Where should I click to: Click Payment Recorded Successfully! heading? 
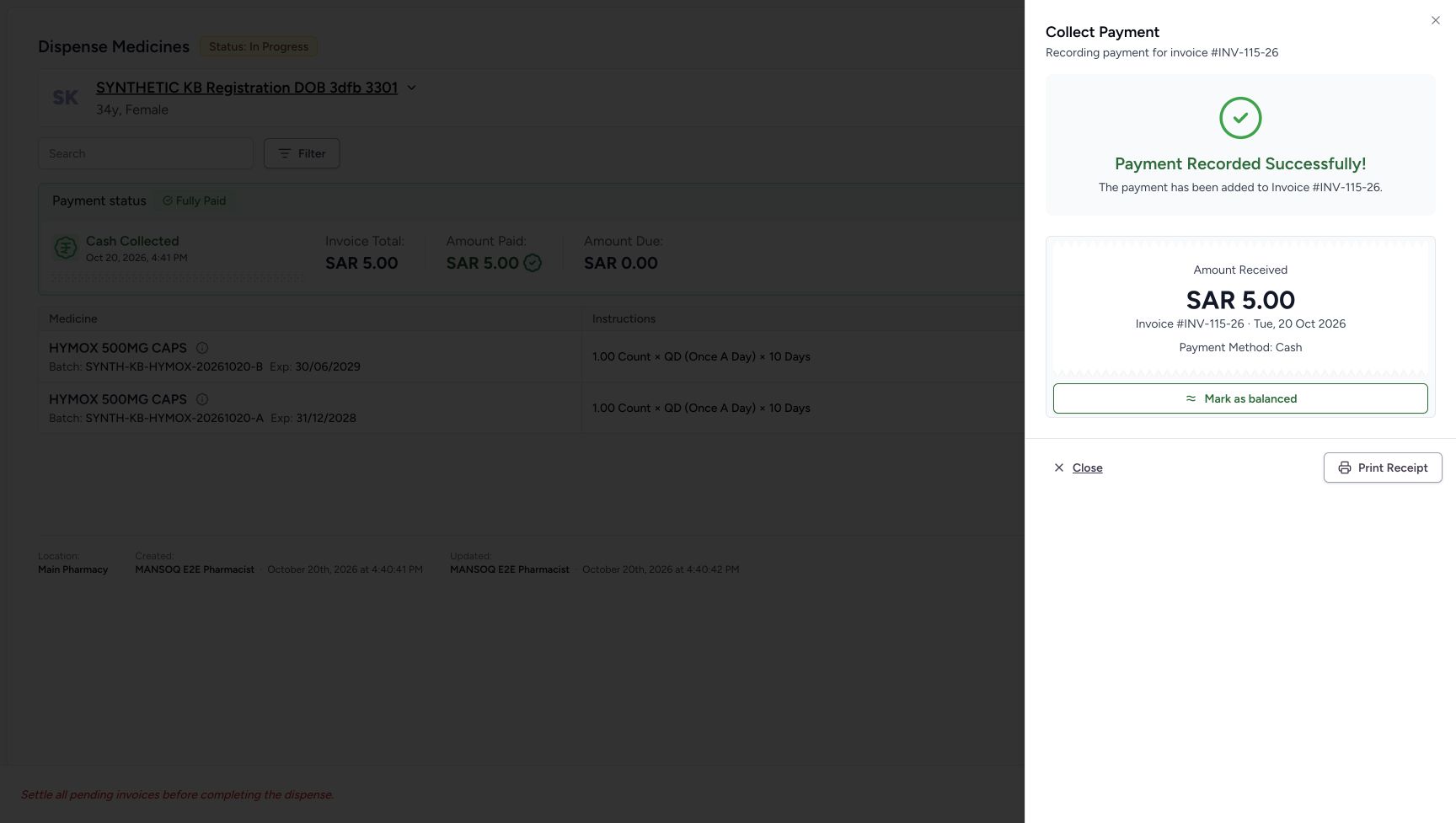[x=1240, y=163]
